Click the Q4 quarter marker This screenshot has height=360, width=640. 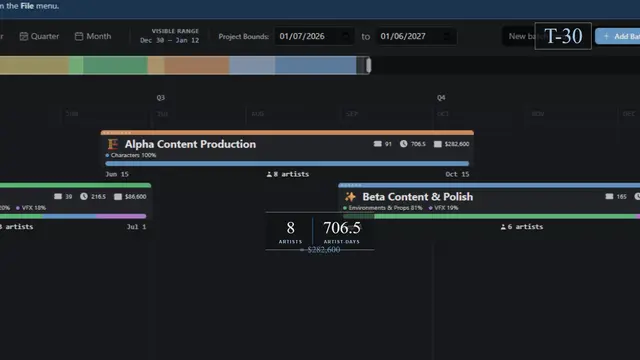pyautogui.click(x=441, y=98)
